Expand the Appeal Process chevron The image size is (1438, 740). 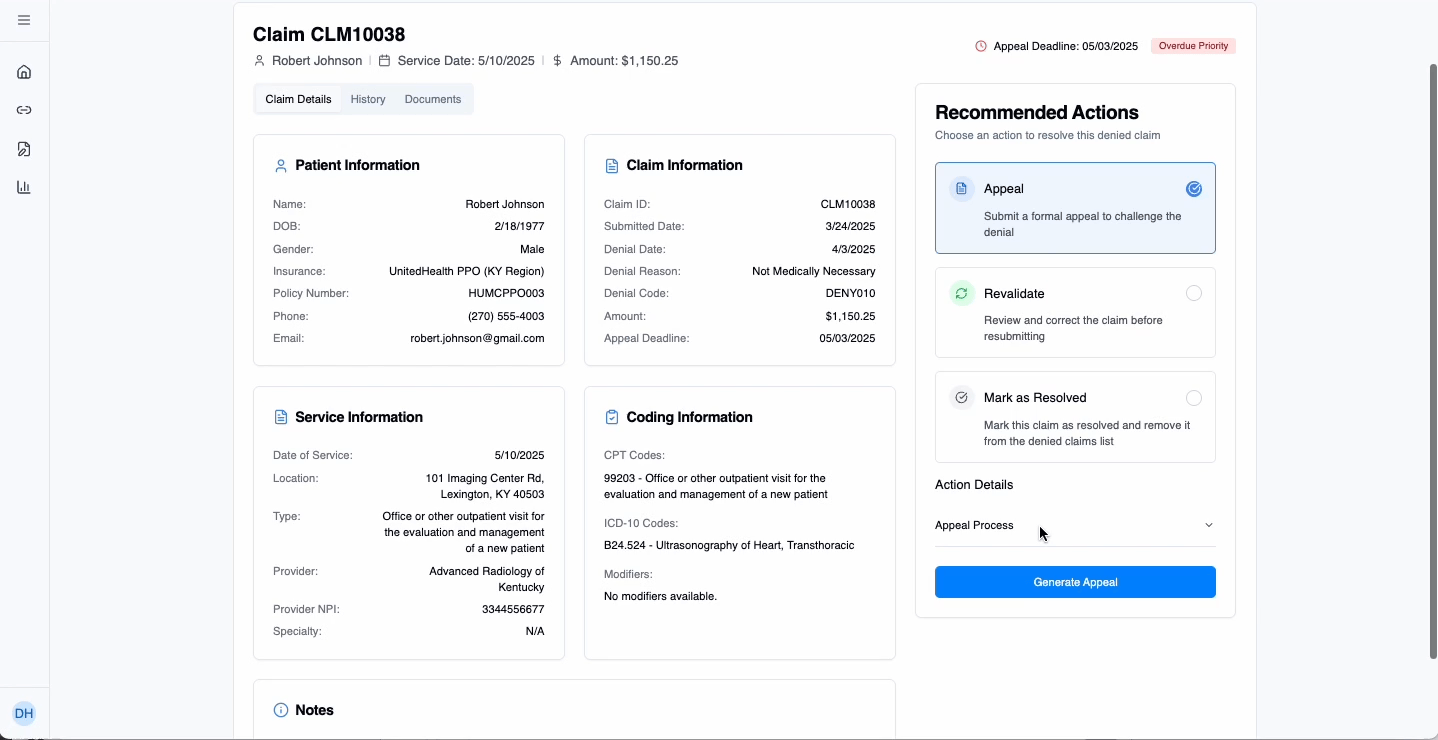pyautogui.click(x=1208, y=525)
